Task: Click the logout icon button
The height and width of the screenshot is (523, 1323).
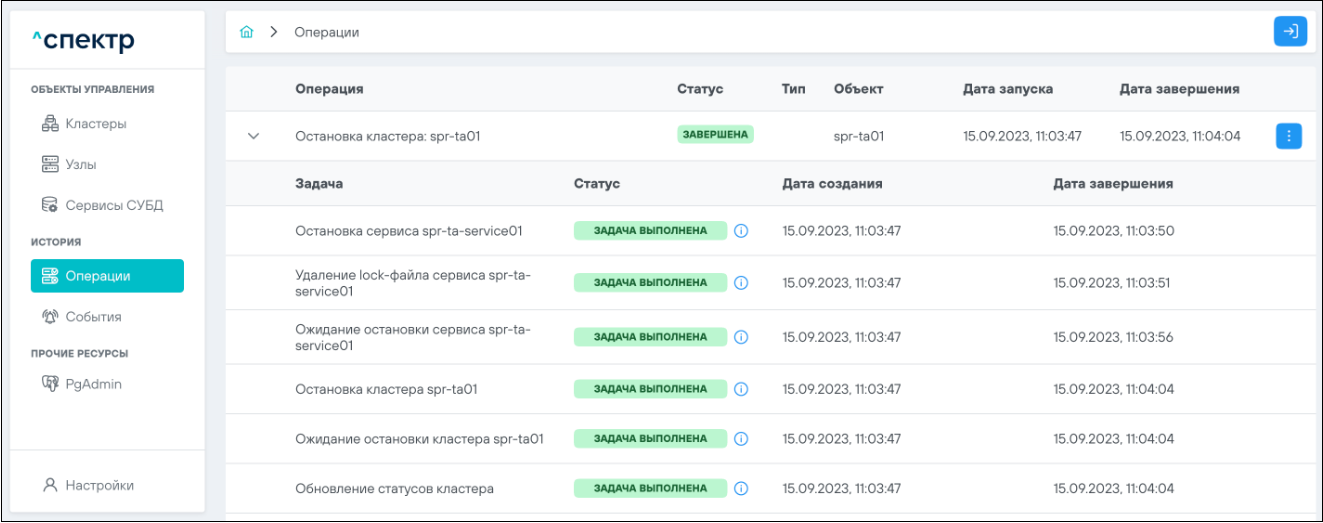Action: tap(1290, 32)
